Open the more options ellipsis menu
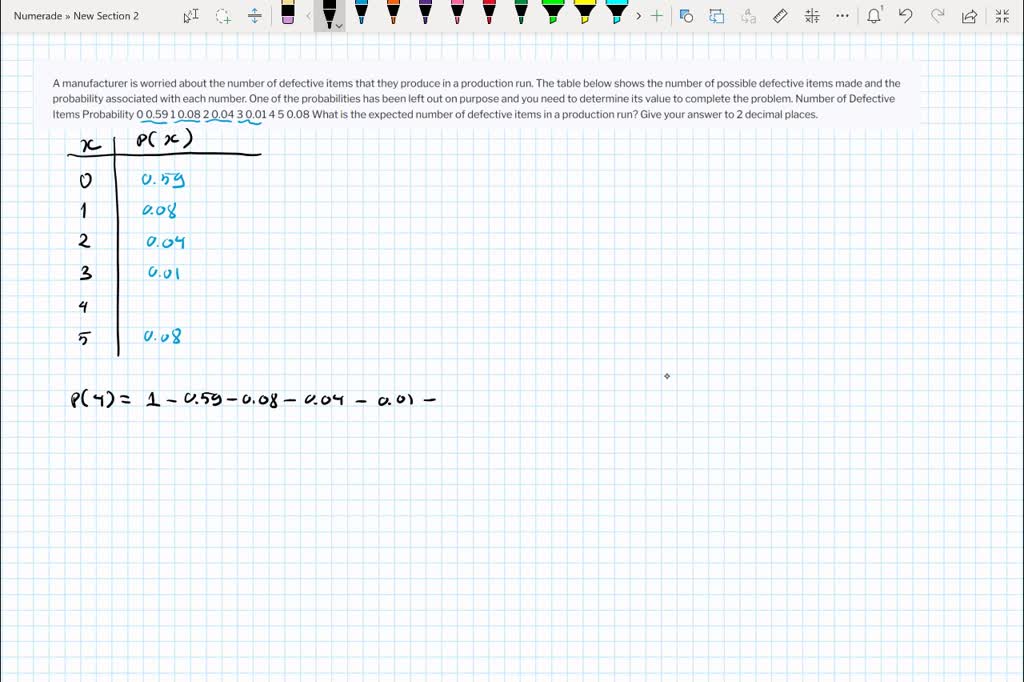1024x682 pixels. (842, 16)
